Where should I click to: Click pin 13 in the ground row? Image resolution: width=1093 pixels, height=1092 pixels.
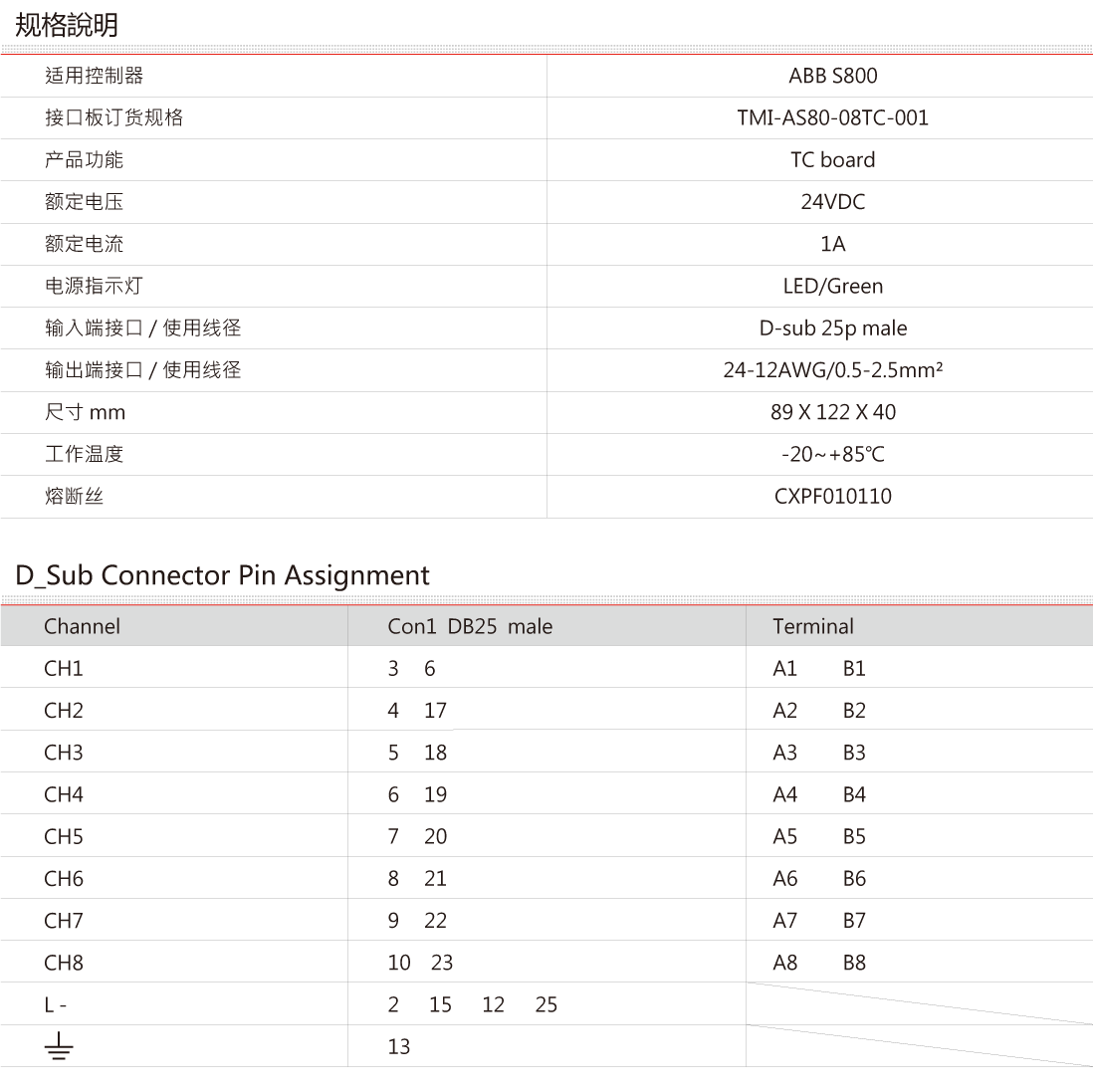398,1046
